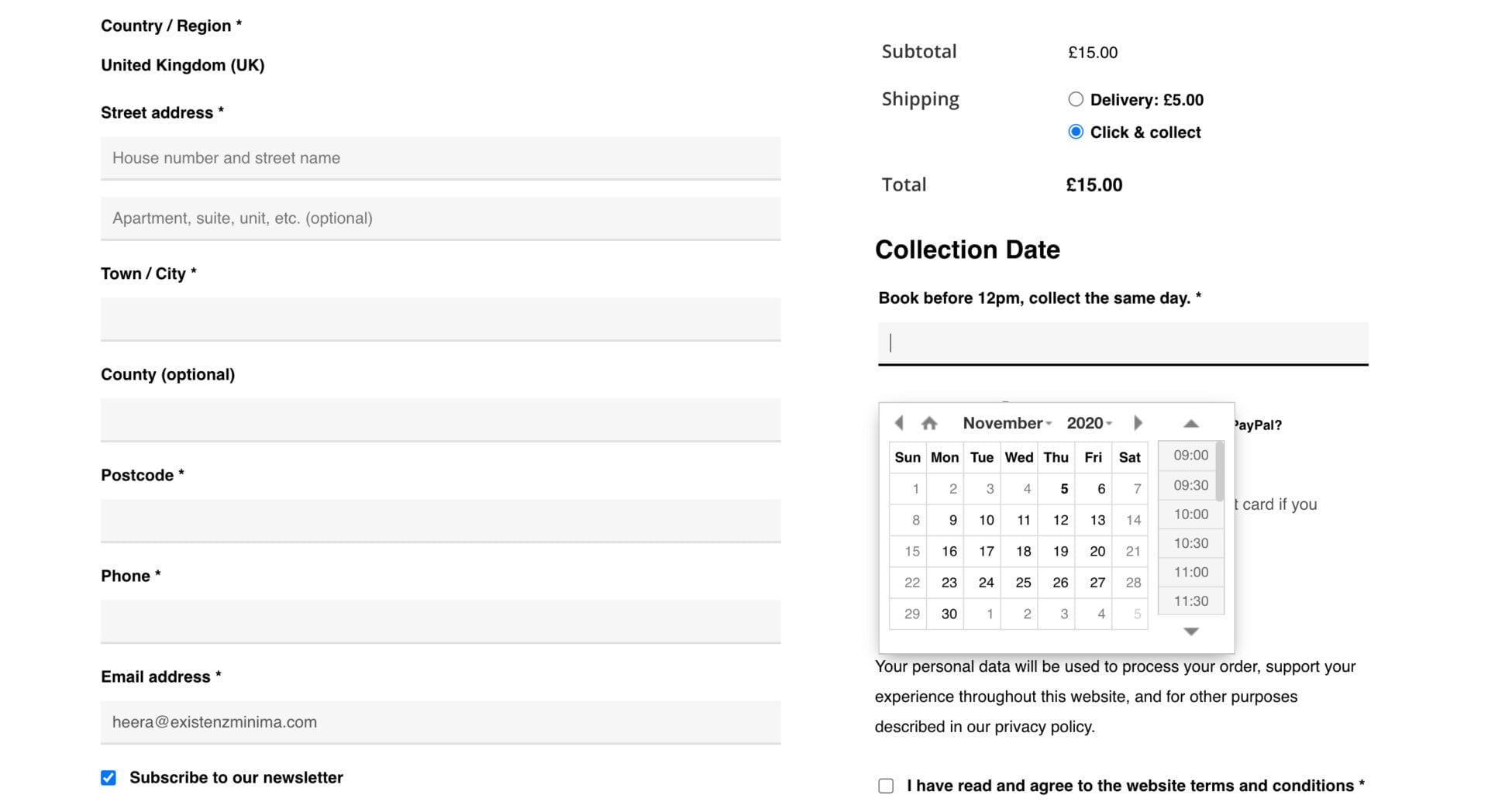Agree to website terms and conditions checkbox

point(886,786)
